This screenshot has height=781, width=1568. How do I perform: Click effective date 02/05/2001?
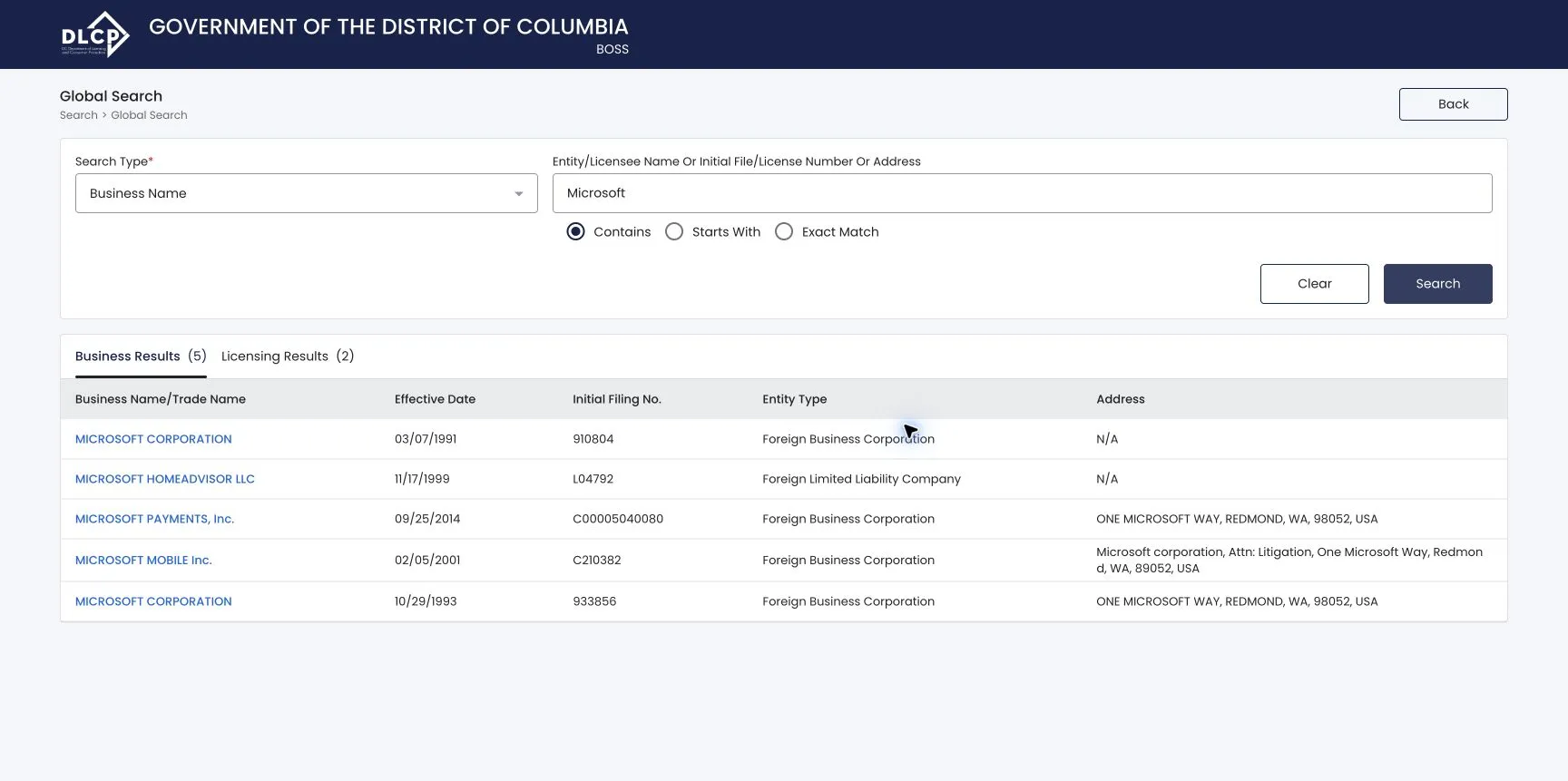pos(427,561)
